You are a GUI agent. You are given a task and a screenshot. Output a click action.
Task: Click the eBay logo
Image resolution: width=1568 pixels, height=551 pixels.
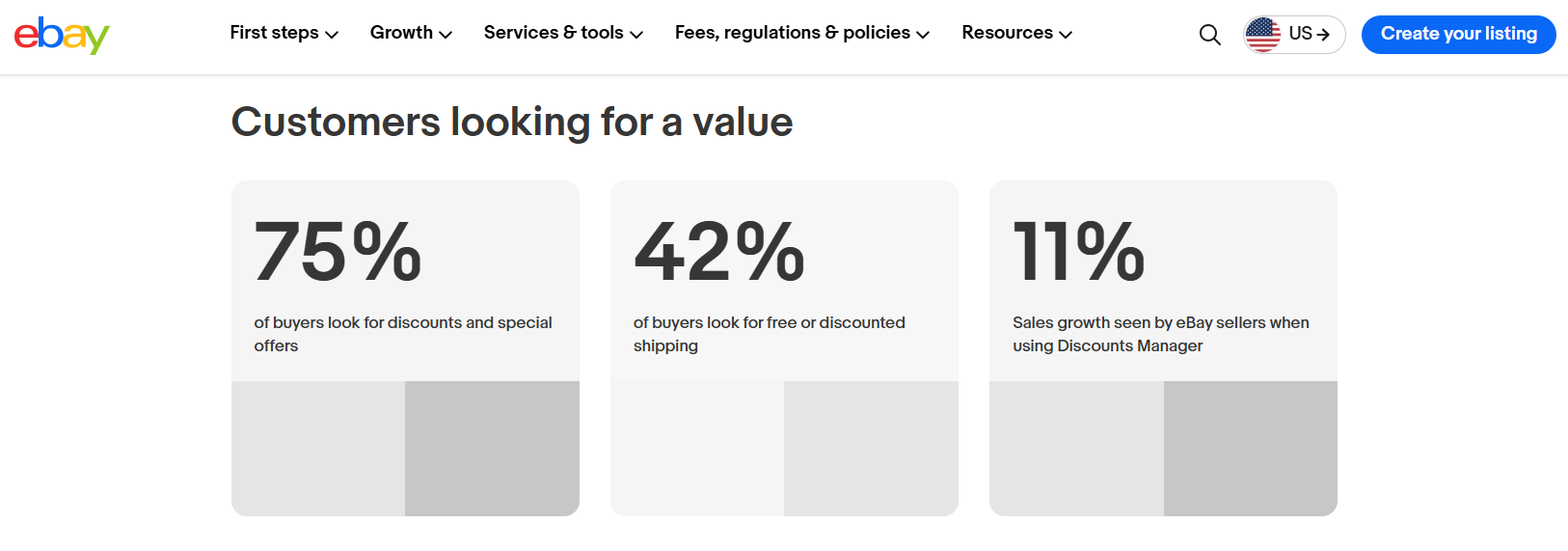(x=62, y=35)
